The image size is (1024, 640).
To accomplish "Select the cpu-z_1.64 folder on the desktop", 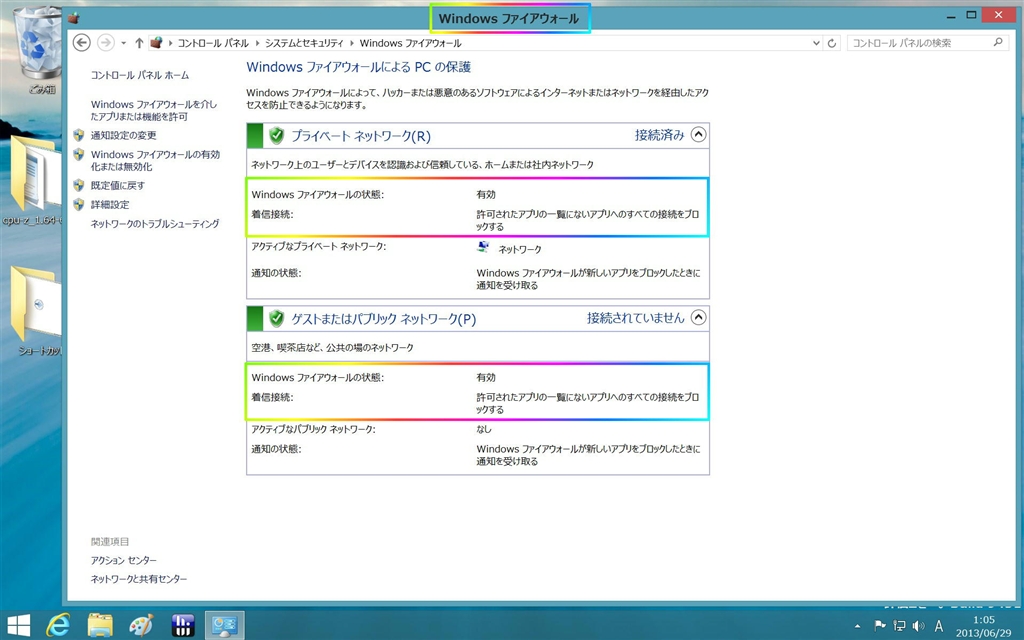I will pyautogui.click(x=31, y=180).
